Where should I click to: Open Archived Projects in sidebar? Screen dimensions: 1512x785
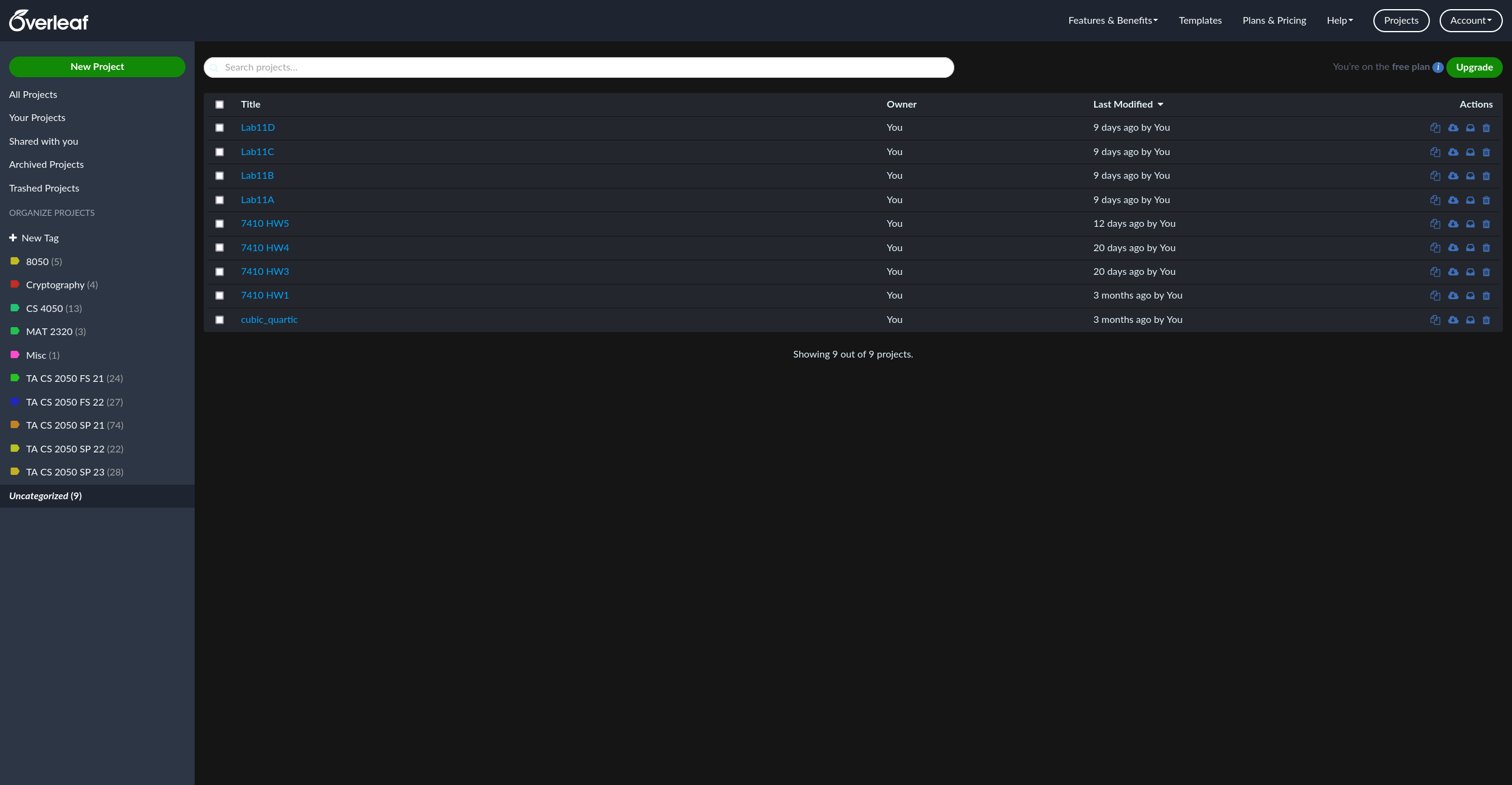[x=46, y=165]
